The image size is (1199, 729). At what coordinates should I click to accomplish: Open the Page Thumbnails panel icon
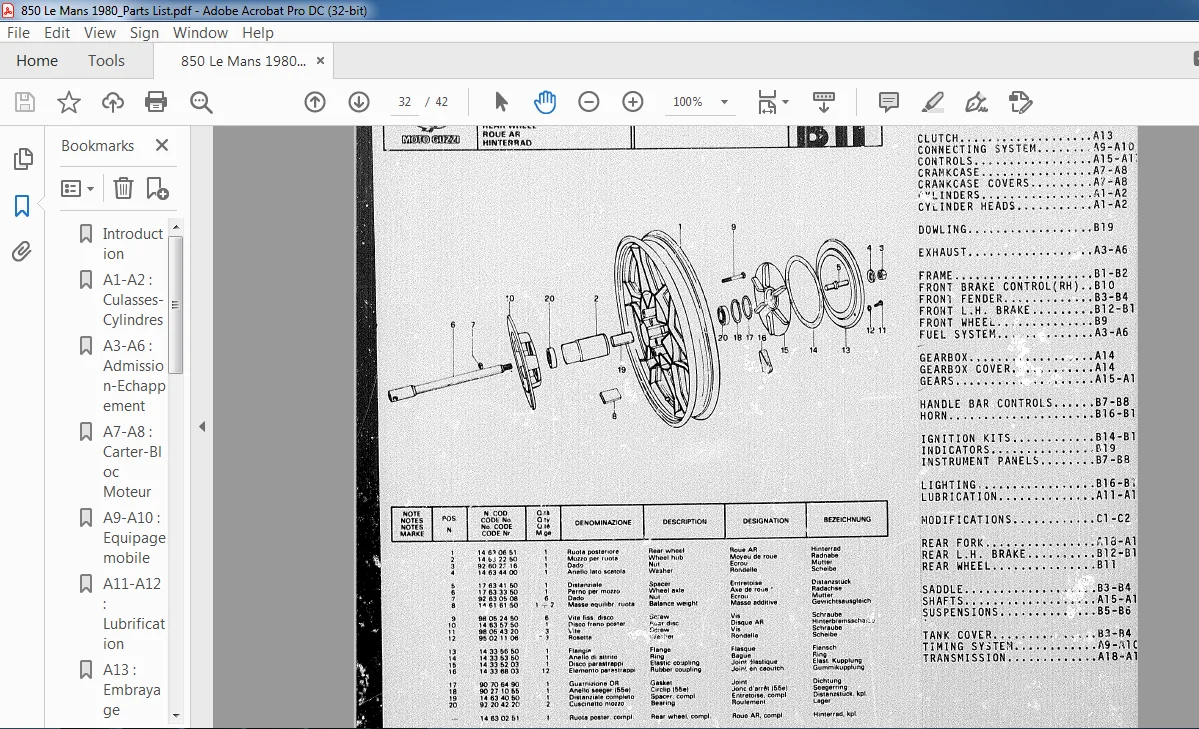point(23,159)
